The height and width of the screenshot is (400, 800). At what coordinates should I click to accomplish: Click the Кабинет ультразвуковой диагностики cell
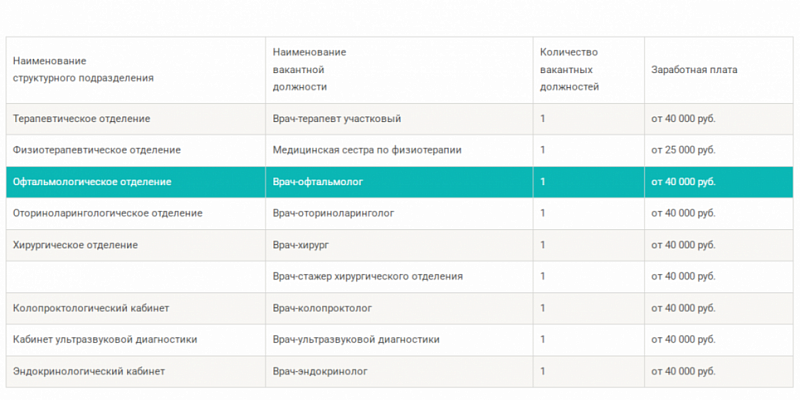(105, 339)
